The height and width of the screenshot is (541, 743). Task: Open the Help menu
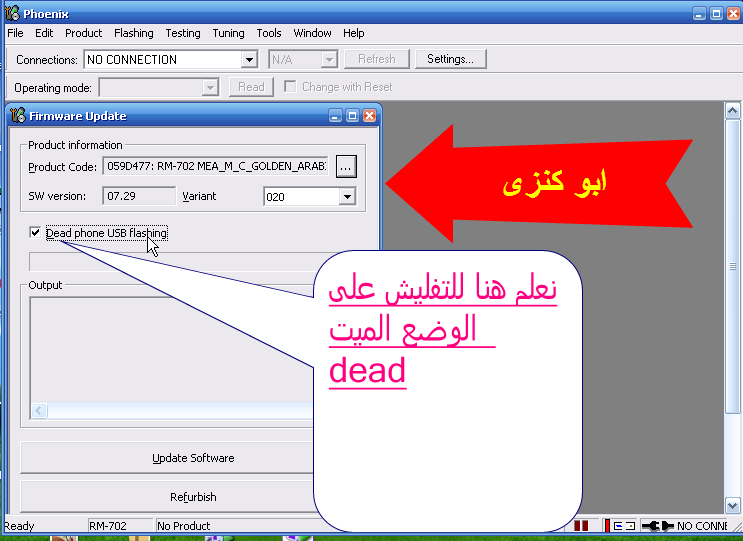click(353, 33)
